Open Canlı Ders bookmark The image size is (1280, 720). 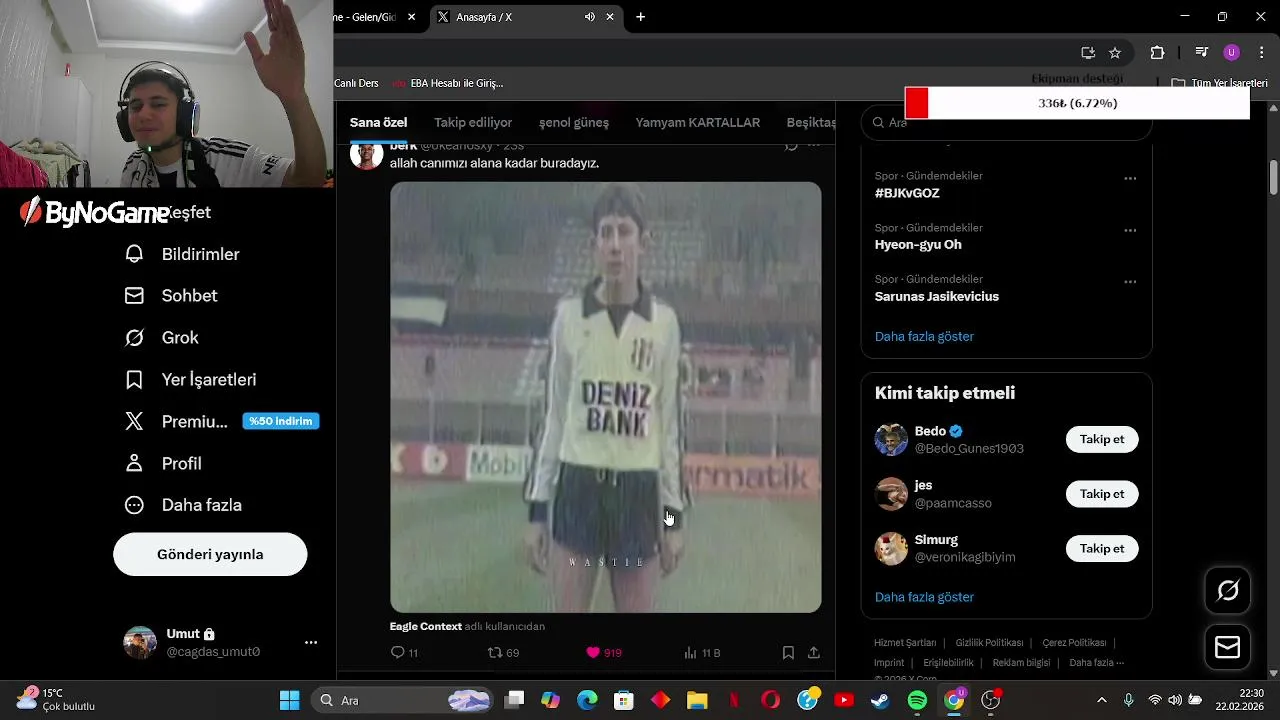pyautogui.click(x=356, y=83)
